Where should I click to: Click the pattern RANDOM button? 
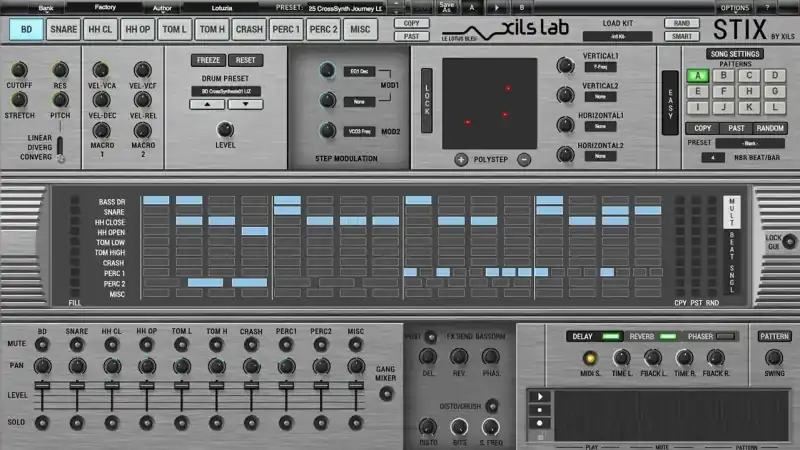(x=770, y=128)
